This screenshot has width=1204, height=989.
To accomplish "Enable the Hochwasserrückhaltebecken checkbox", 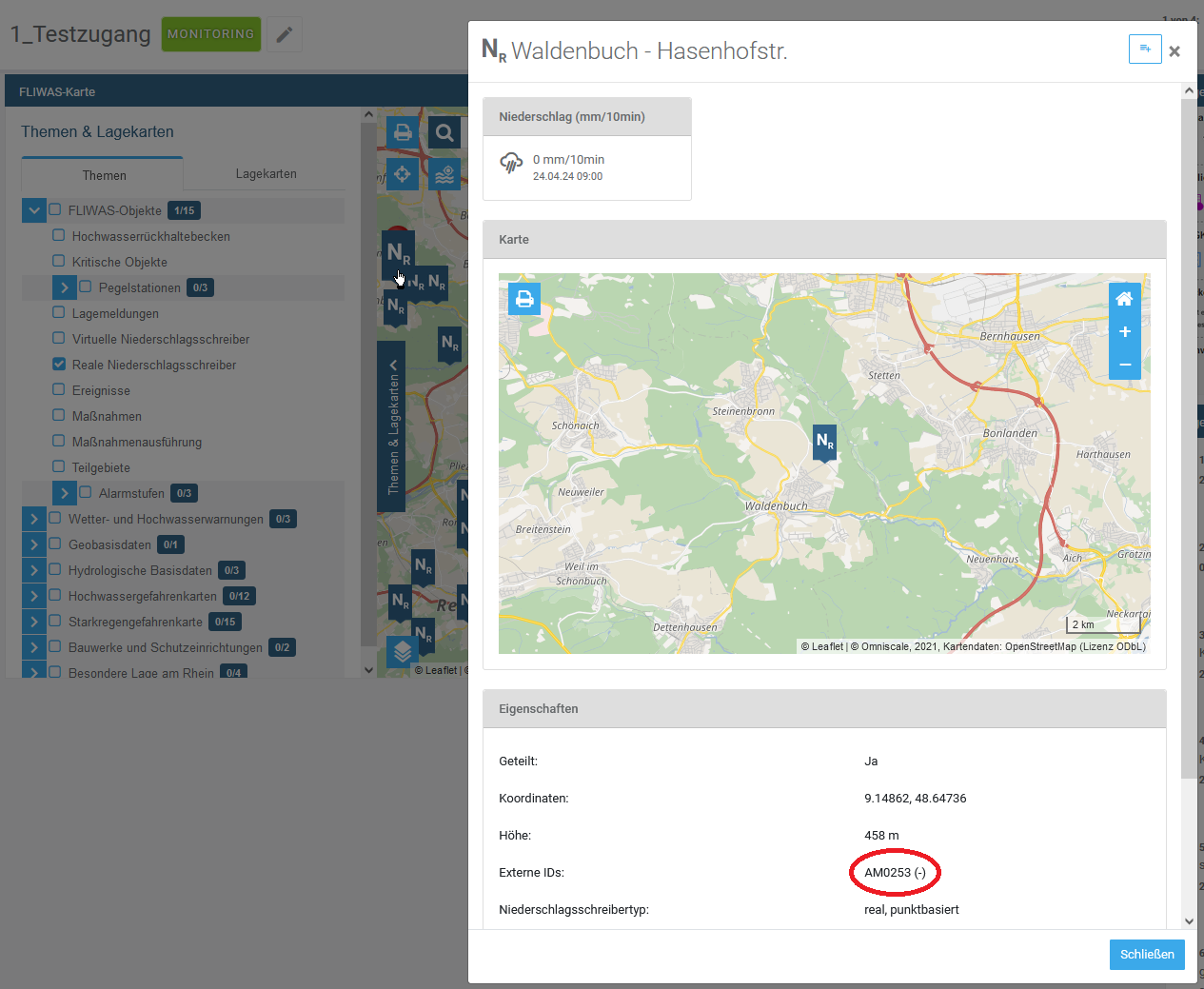I will coord(59,235).
